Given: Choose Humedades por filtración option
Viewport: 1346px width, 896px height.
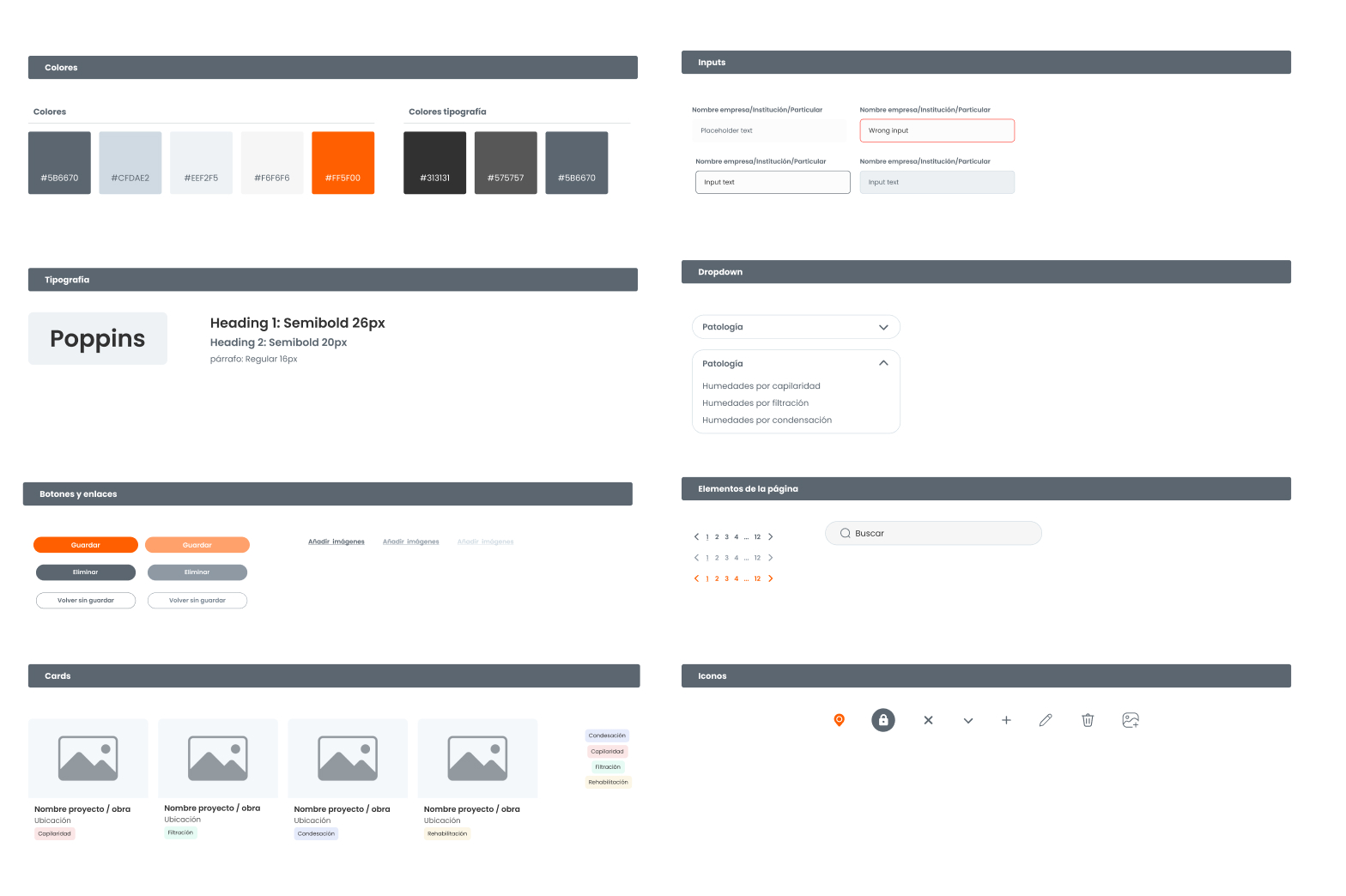Looking at the screenshot, I should click(x=755, y=403).
